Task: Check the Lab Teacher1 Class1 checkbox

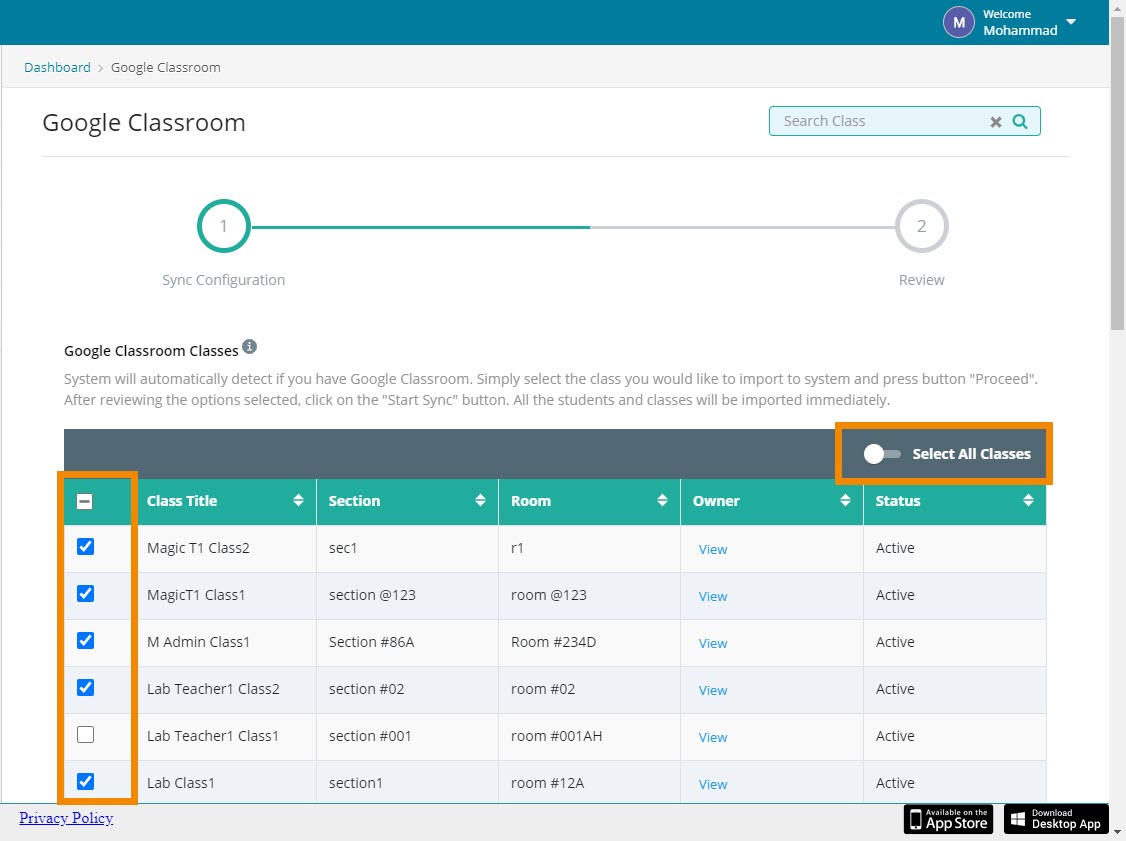Action: (x=86, y=735)
